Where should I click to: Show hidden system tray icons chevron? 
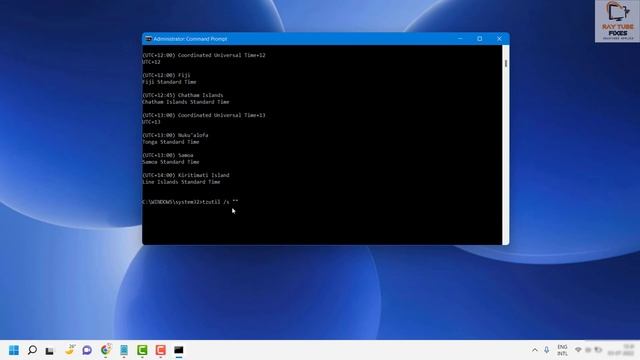point(535,350)
